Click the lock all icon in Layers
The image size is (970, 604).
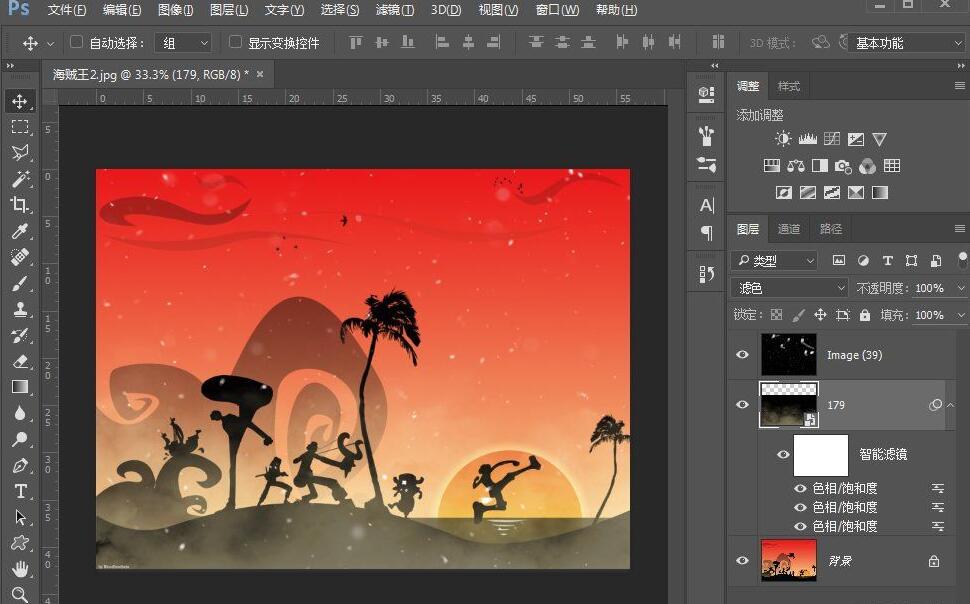pos(865,315)
